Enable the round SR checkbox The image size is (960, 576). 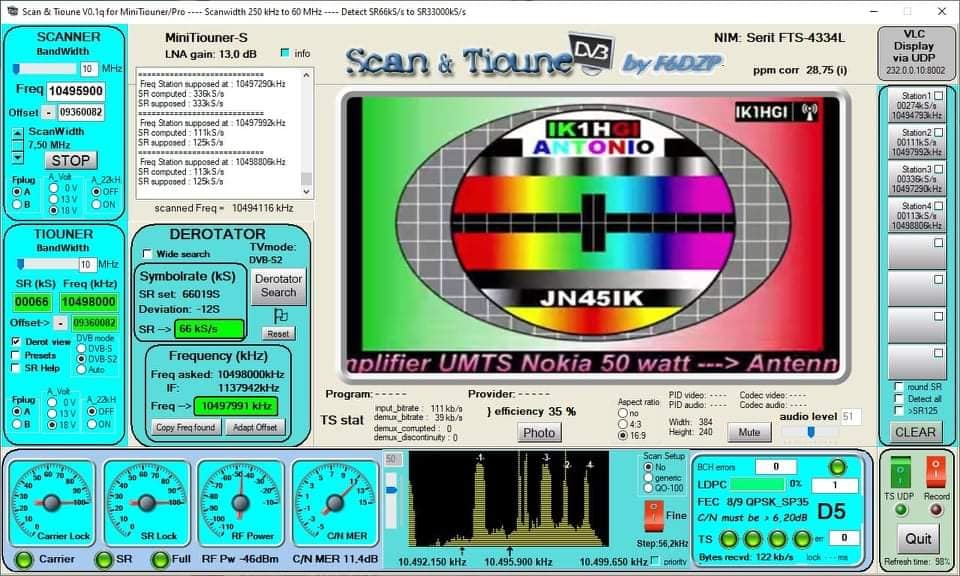(x=899, y=387)
